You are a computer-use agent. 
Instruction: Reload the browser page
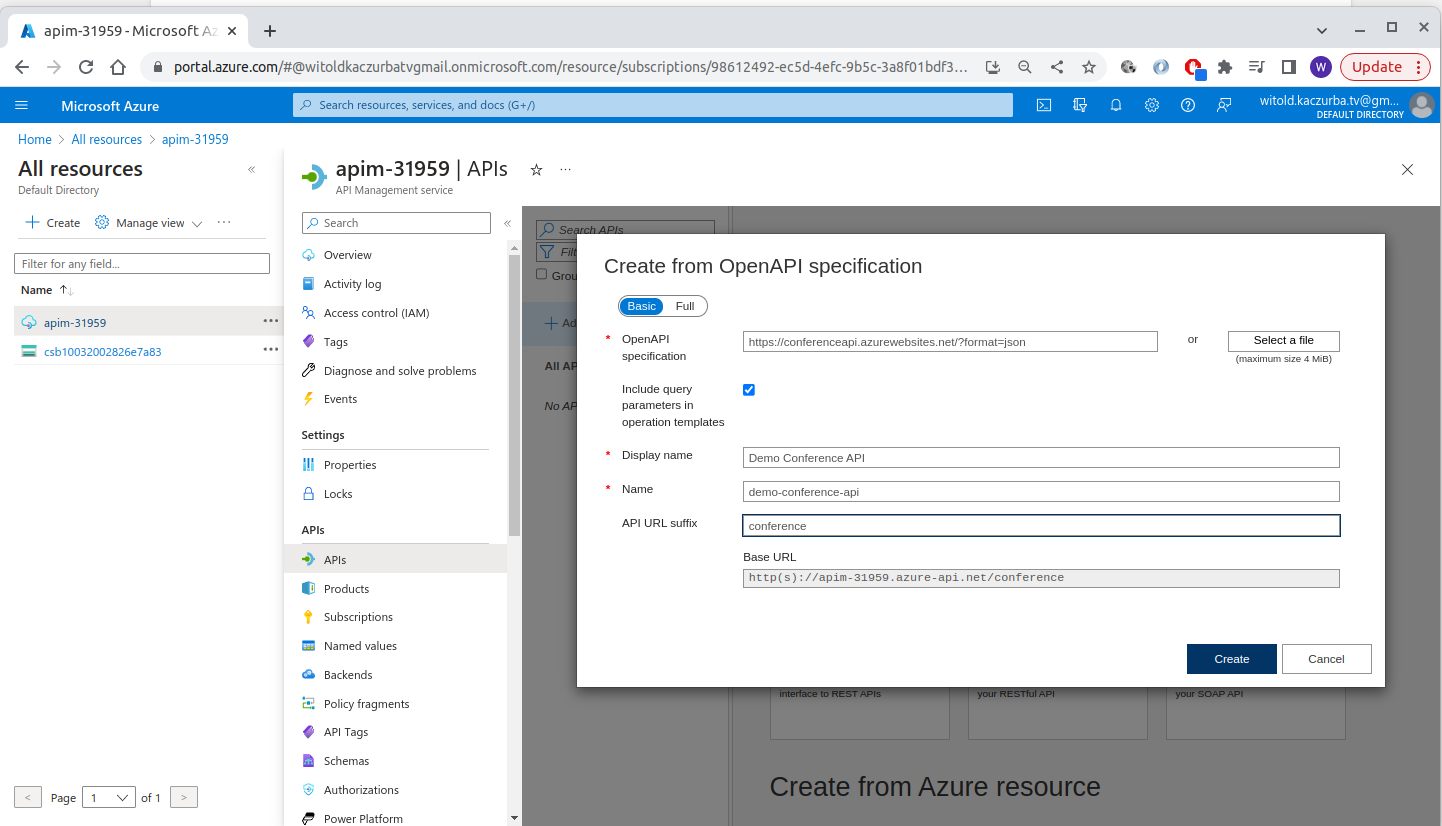point(86,67)
